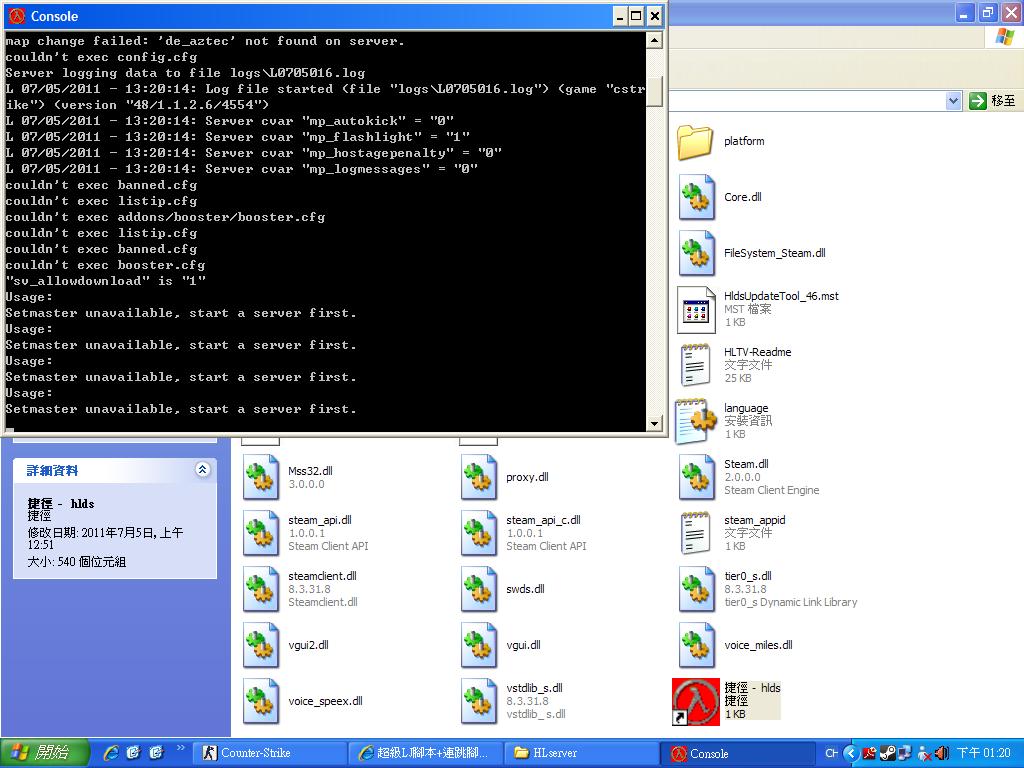Click the taskbar clock 下午 01:20
Viewport: 1024px width, 768px height.
click(x=984, y=753)
